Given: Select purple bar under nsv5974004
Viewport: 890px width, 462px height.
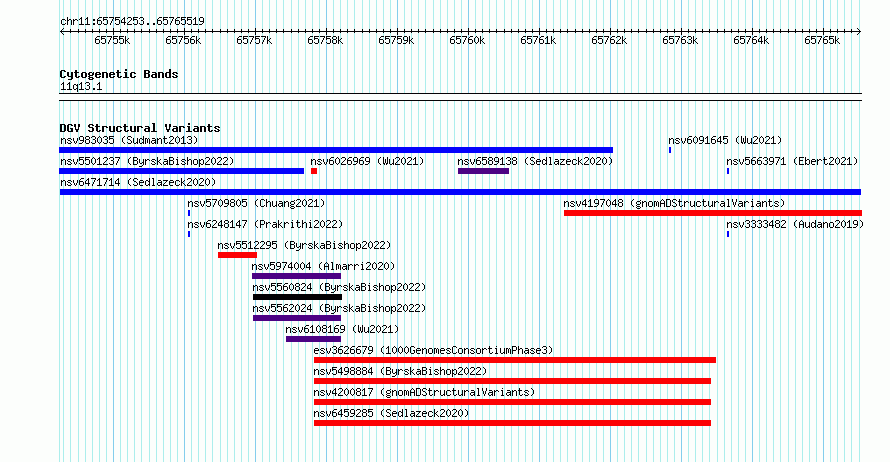Looking at the screenshot, I should tap(296, 276).
